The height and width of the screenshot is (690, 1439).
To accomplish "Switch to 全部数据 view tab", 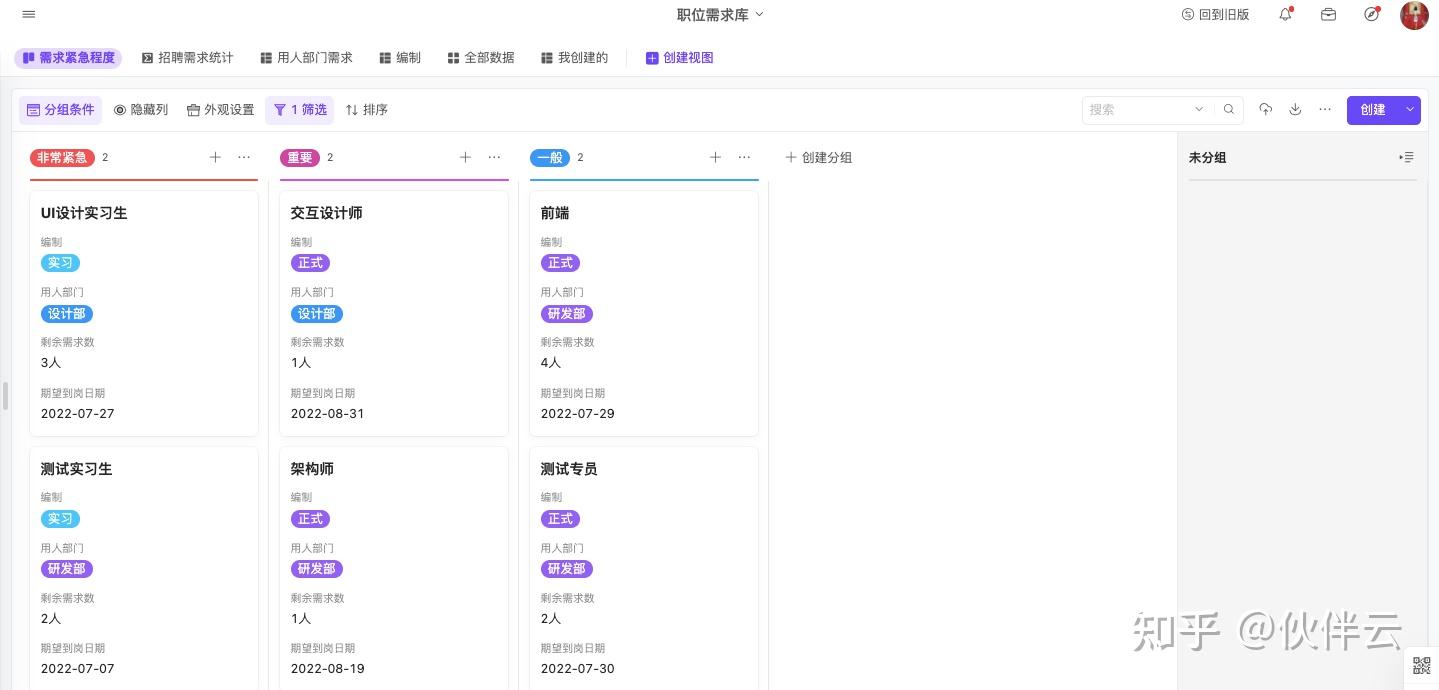I will (481, 58).
